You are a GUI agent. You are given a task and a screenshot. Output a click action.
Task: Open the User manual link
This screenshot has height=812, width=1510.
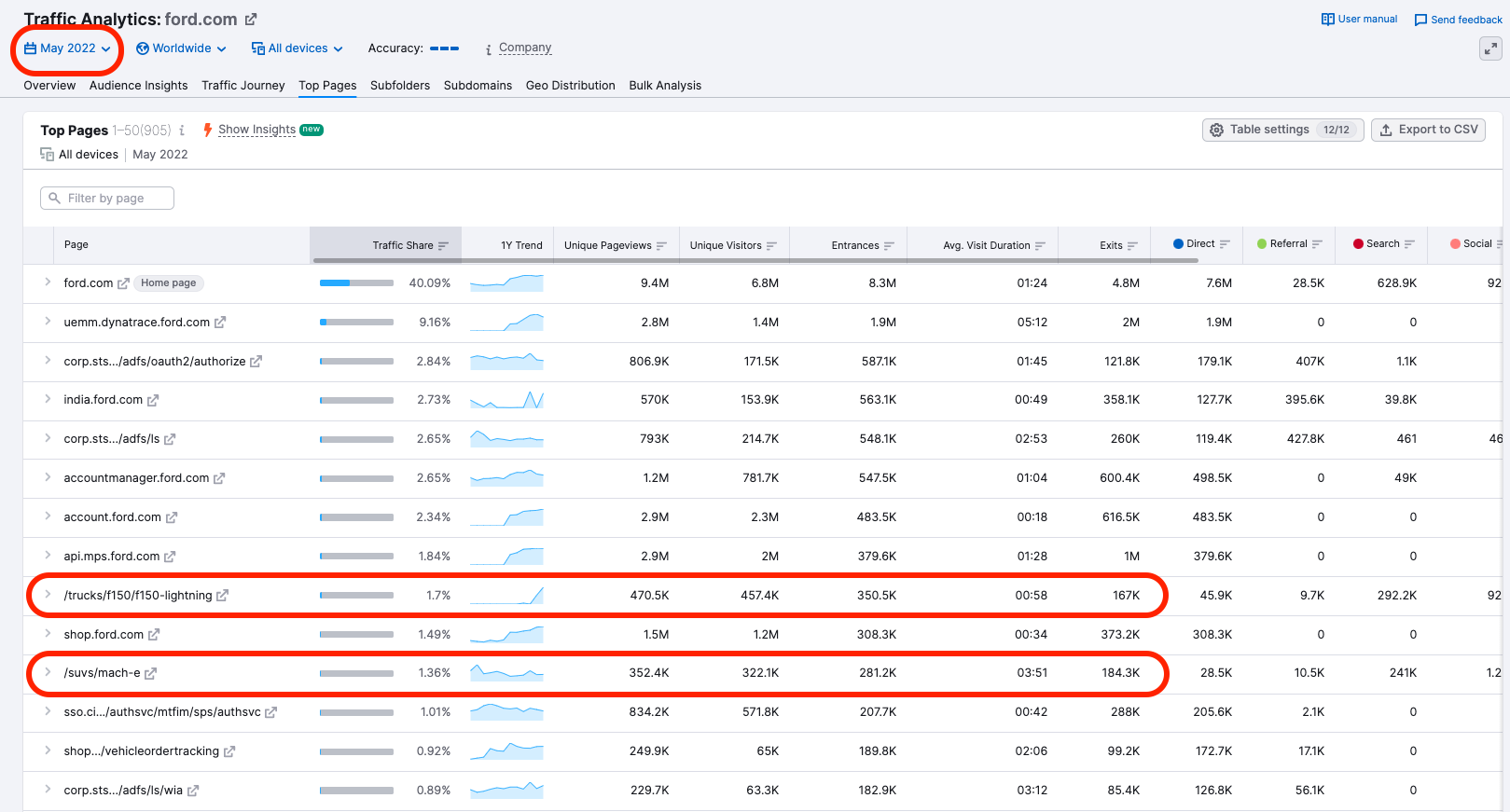(1367, 19)
